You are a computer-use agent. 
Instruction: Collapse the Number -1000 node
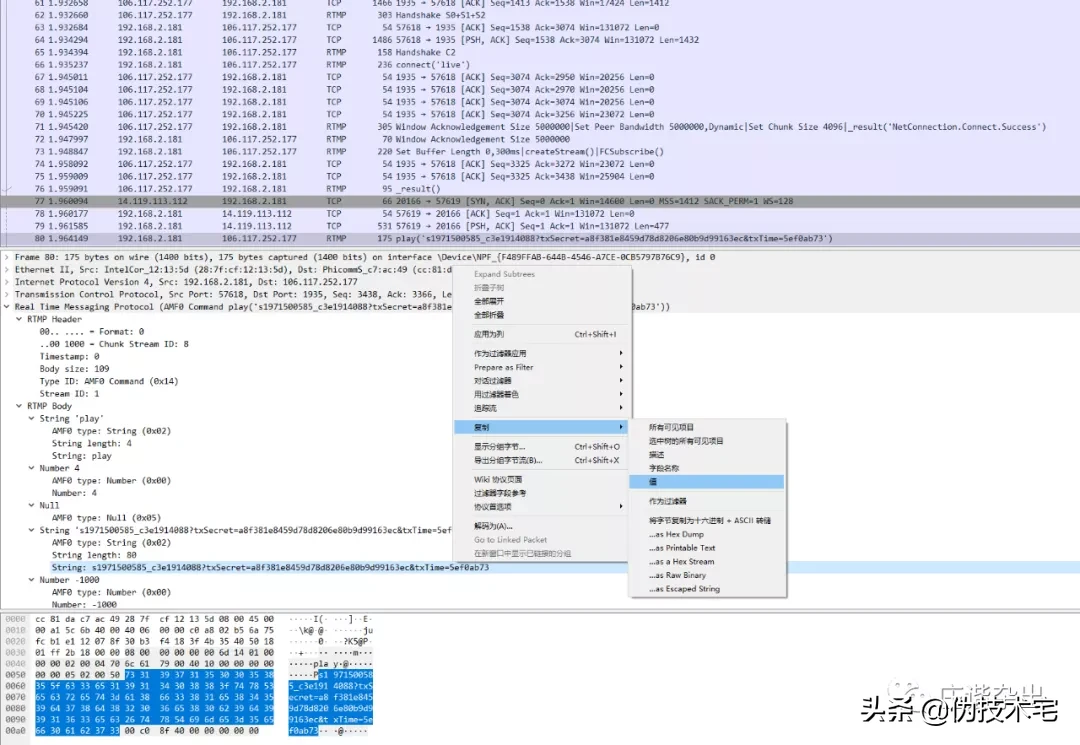click(32, 579)
